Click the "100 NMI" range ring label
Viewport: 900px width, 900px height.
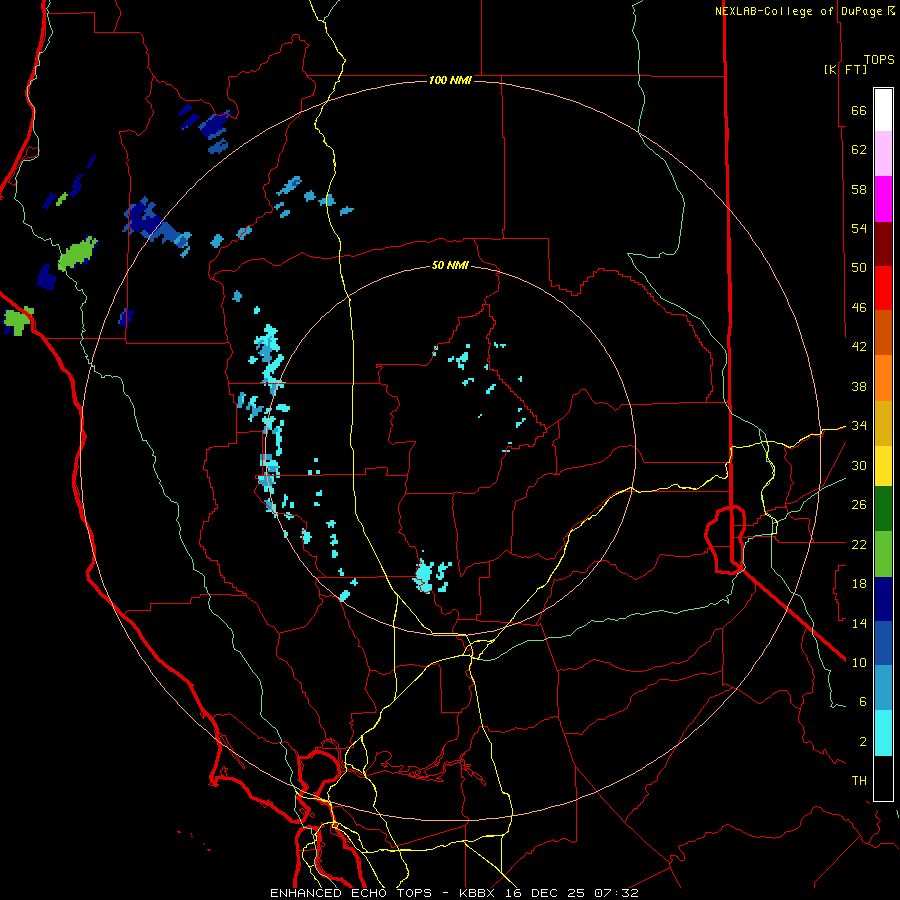[x=450, y=80]
